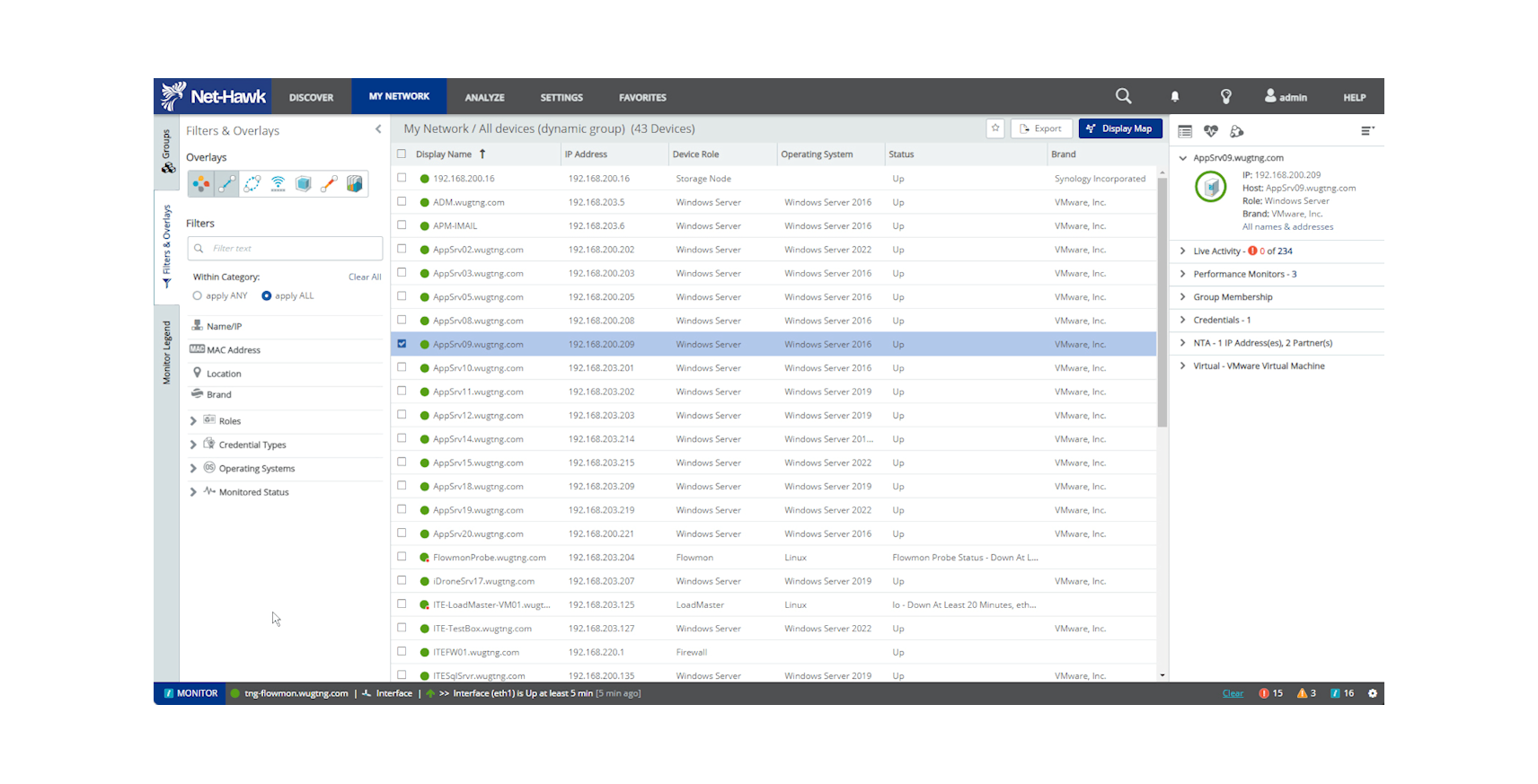
Task: Click the lightbulb tips icon
Action: [1225, 97]
